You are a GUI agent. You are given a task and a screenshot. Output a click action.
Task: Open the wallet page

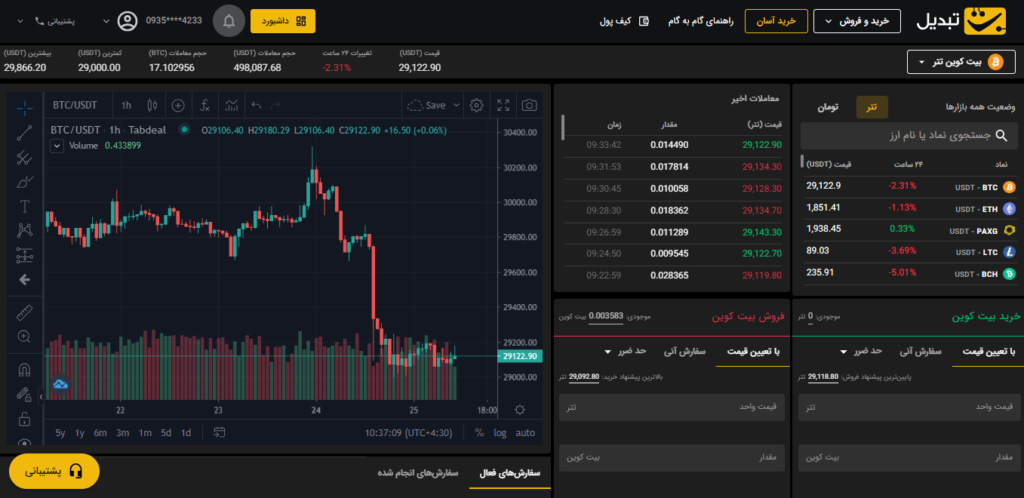pyautogui.click(x=624, y=21)
